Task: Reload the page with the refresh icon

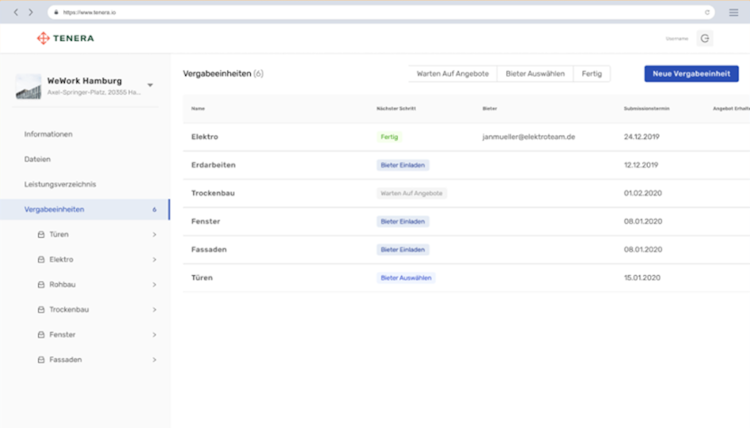Action: click(x=708, y=12)
